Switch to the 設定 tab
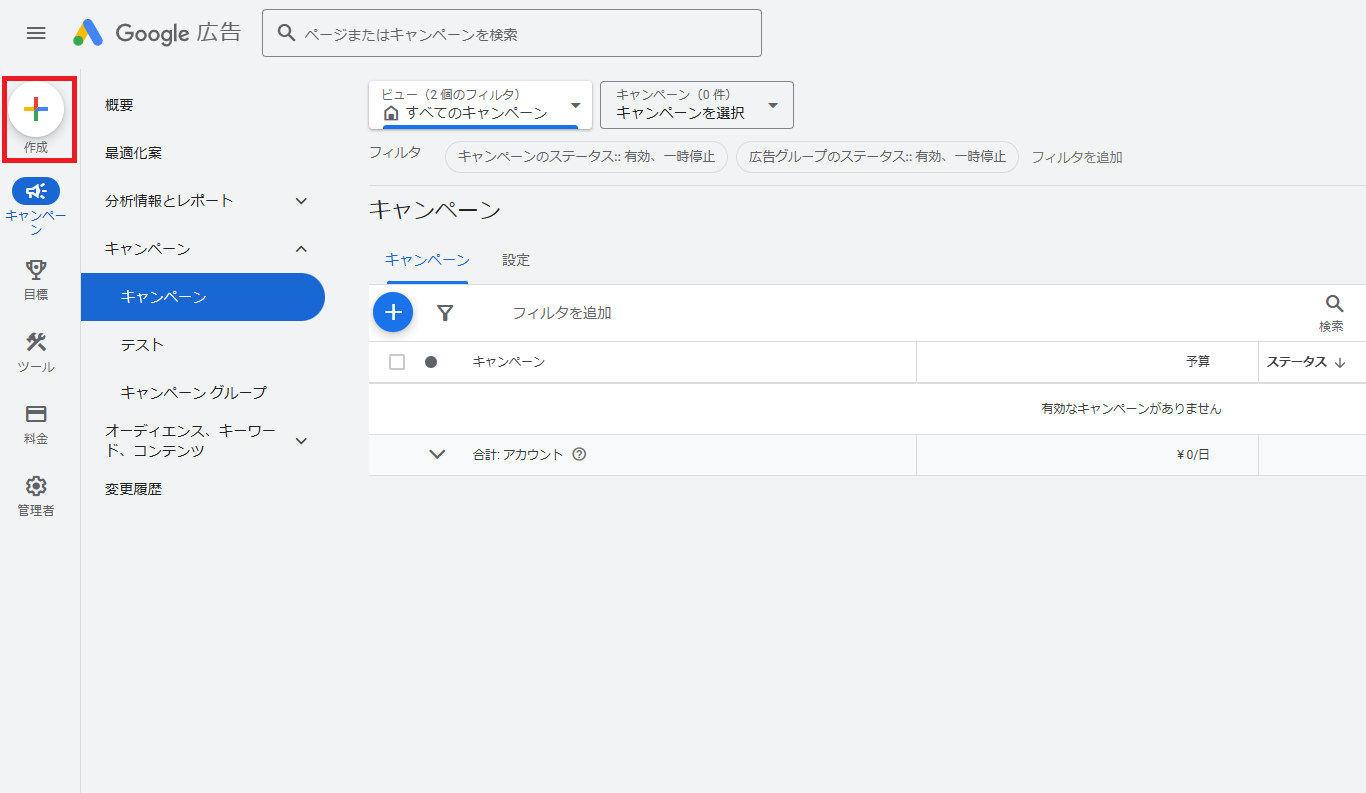The image size is (1366, 793). coord(516,260)
